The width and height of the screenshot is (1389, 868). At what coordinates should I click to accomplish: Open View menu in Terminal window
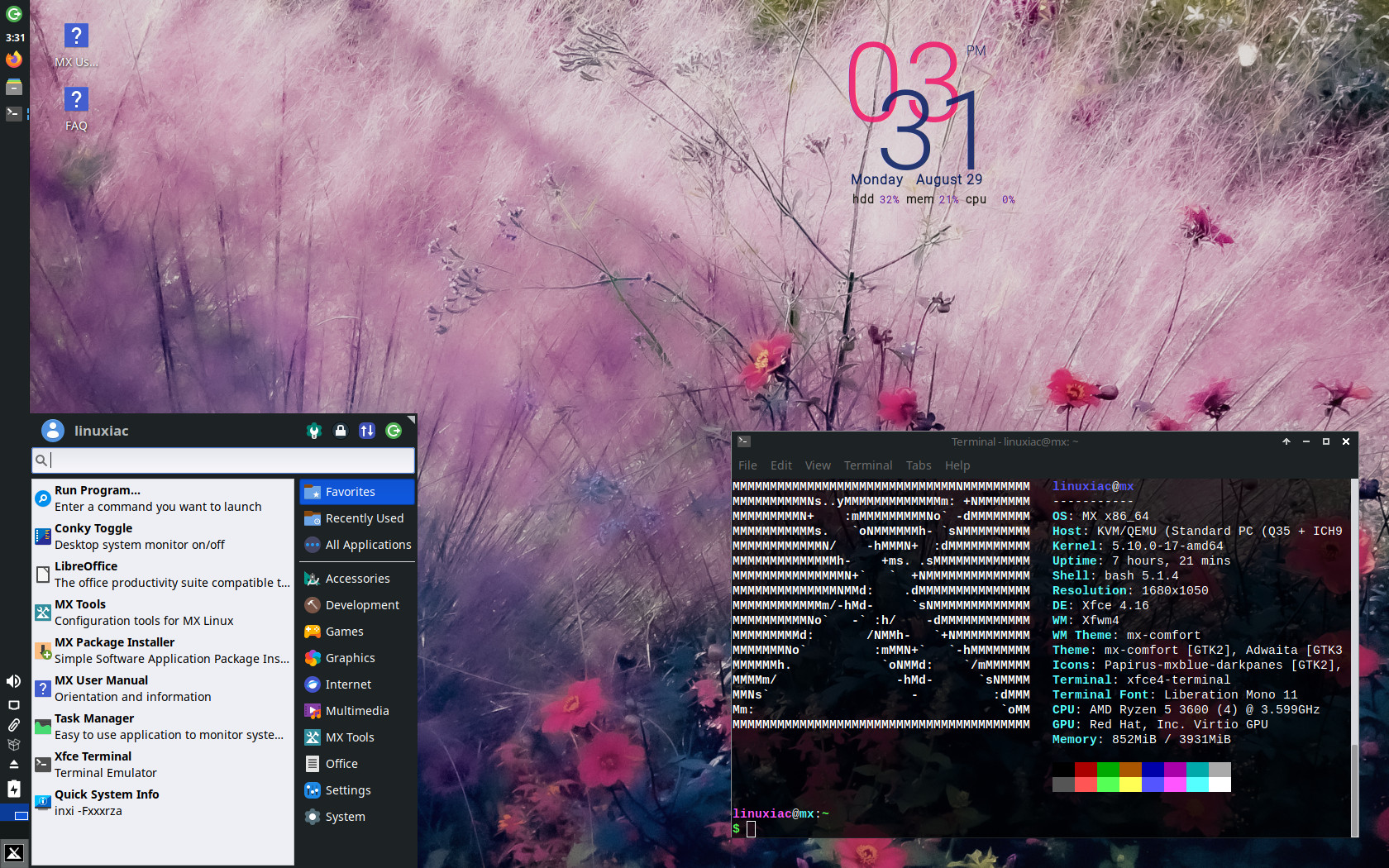click(818, 465)
